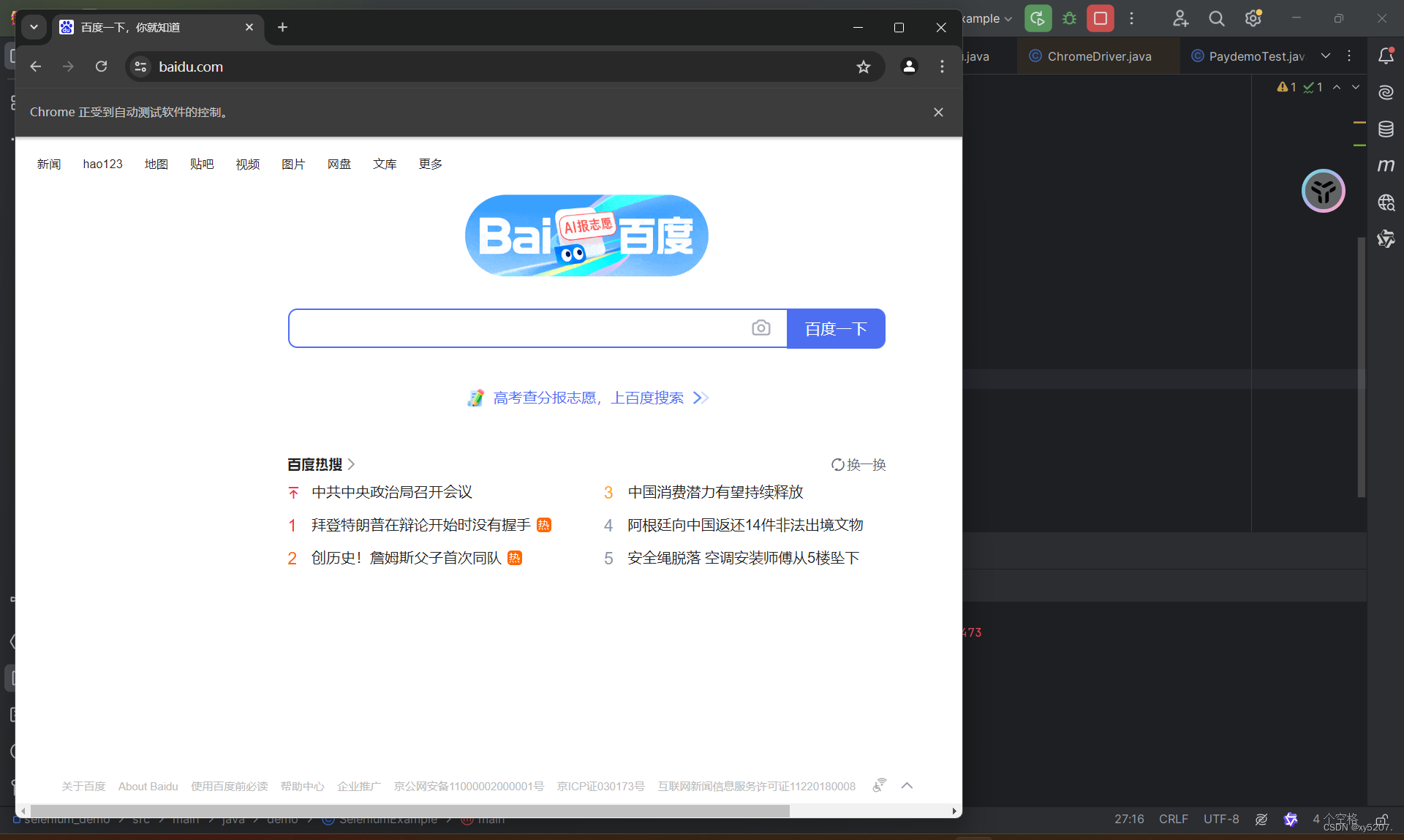
Task: Open the IDE run toolbar more-actions menu
Action: [1131, 18]
